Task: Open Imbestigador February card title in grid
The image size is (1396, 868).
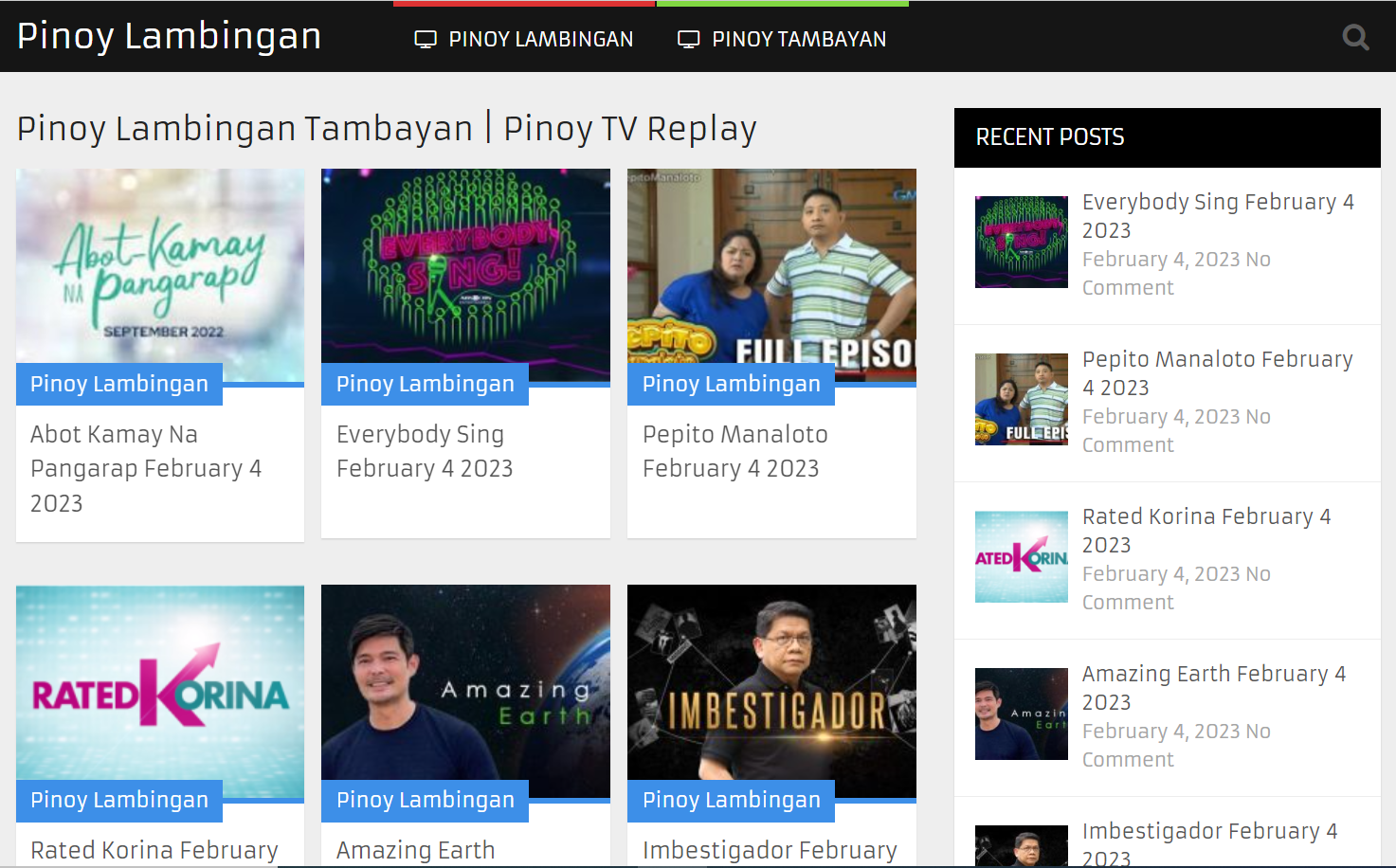Action: coord(770,851)
